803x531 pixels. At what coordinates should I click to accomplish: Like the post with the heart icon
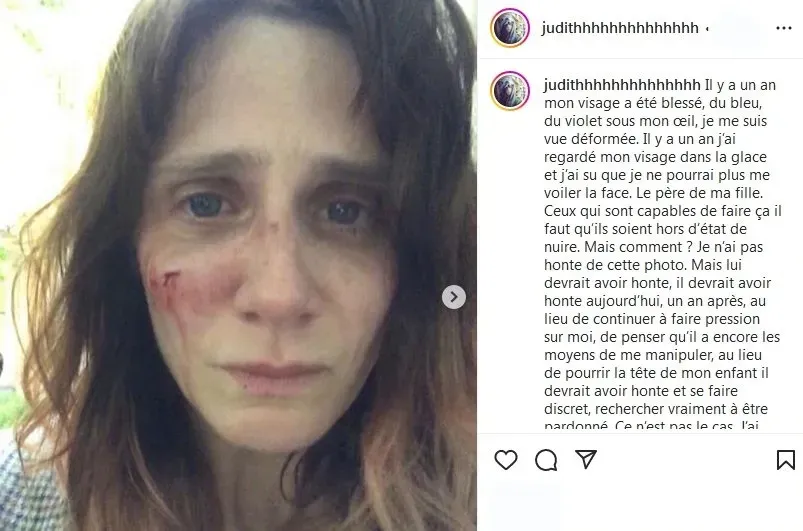505,459
